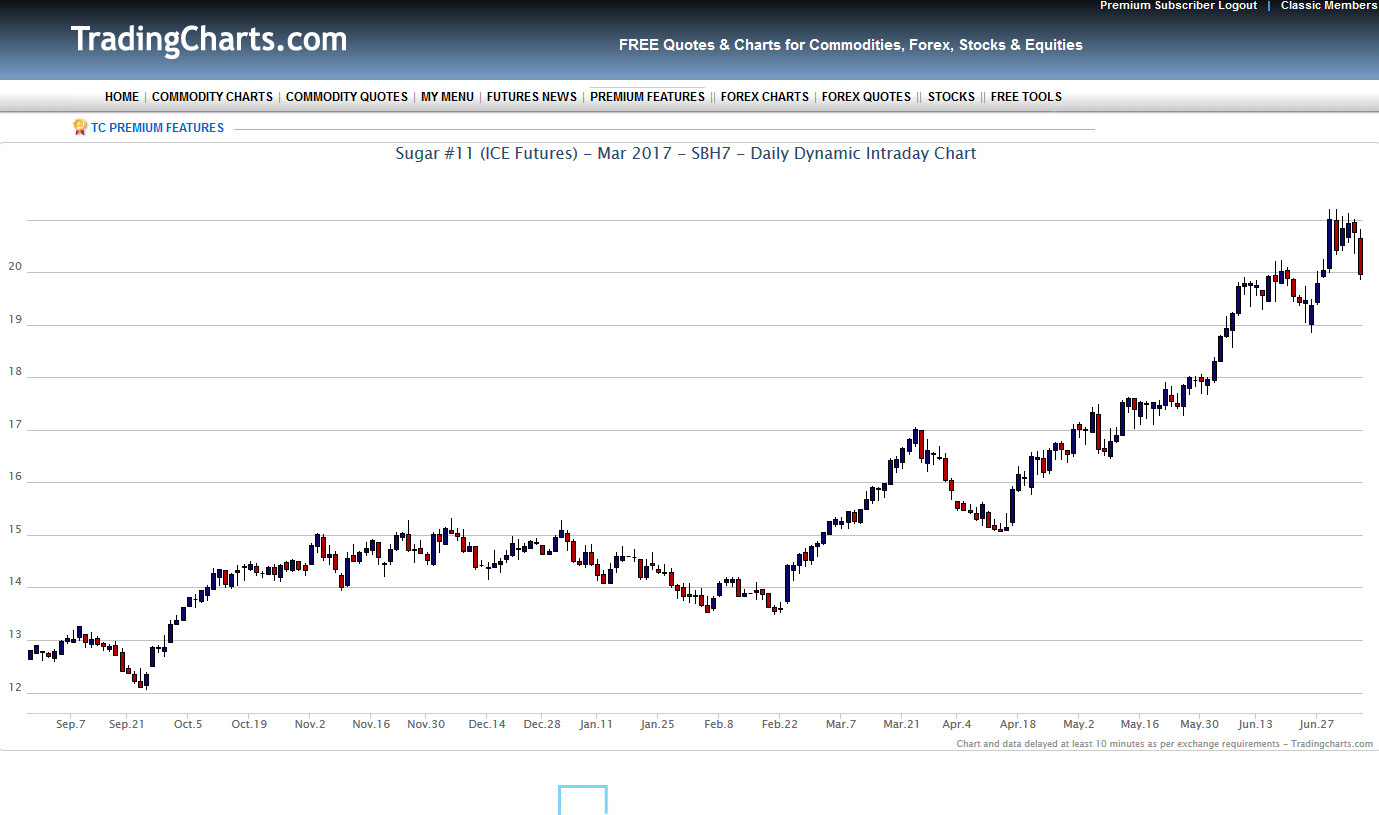Click the TradingCharts.com logo
Screen dimensions: 1379x815
click(209, 40)
